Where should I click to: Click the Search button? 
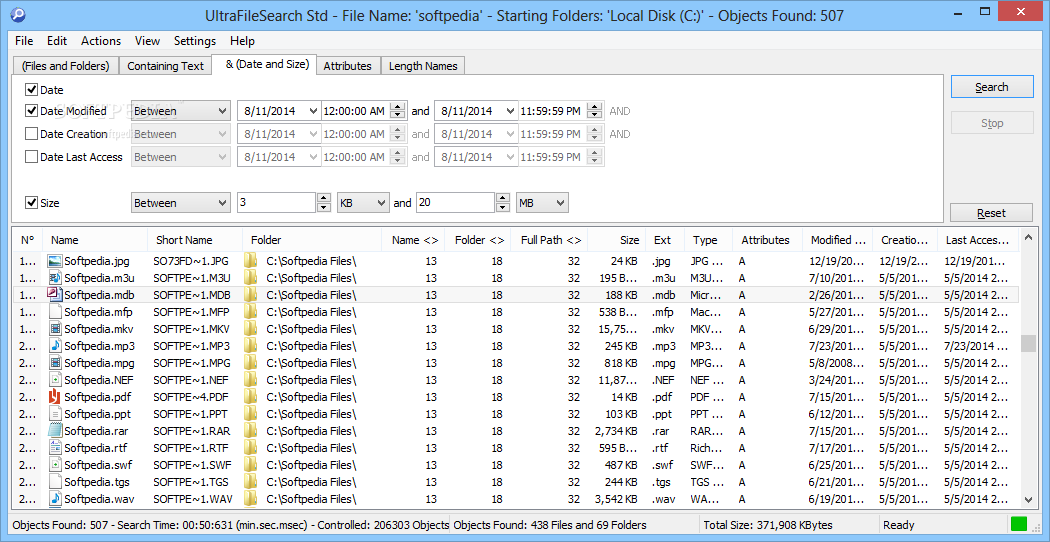[x=992, y=87]
